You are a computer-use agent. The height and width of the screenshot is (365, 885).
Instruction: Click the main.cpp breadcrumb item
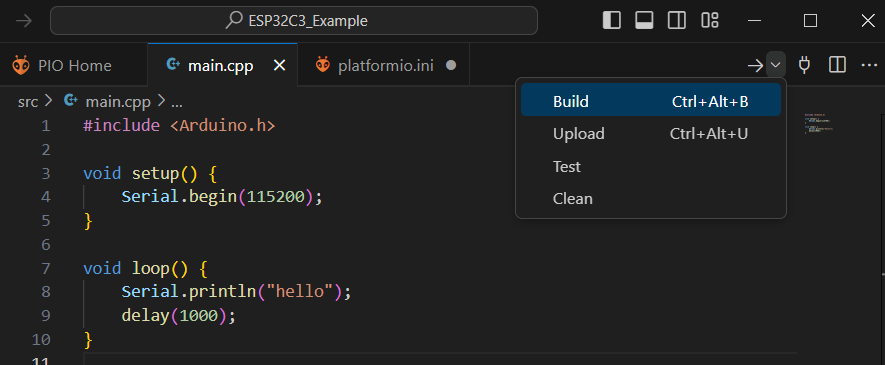click(118, 102)
